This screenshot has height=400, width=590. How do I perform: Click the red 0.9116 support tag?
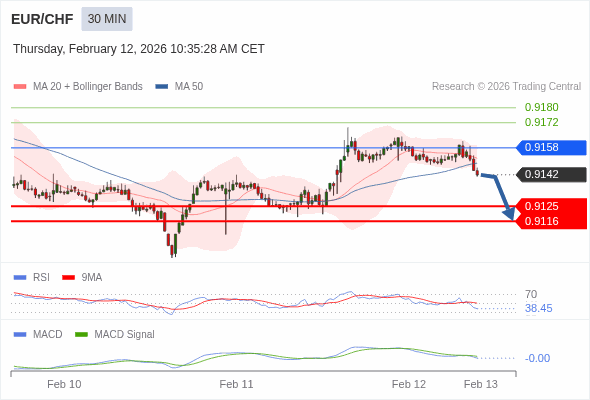[x=551, y=221]
